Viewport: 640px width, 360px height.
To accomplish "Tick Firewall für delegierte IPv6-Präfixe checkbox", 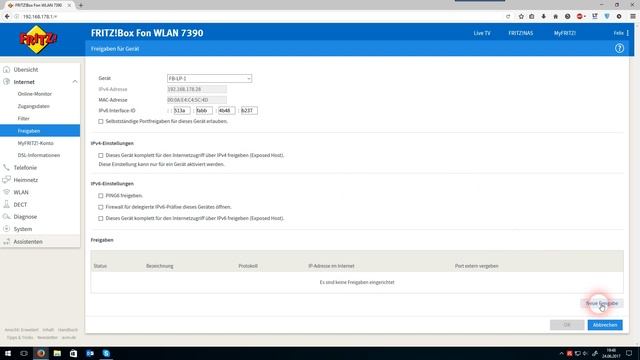I will click(x=101, y=207).
